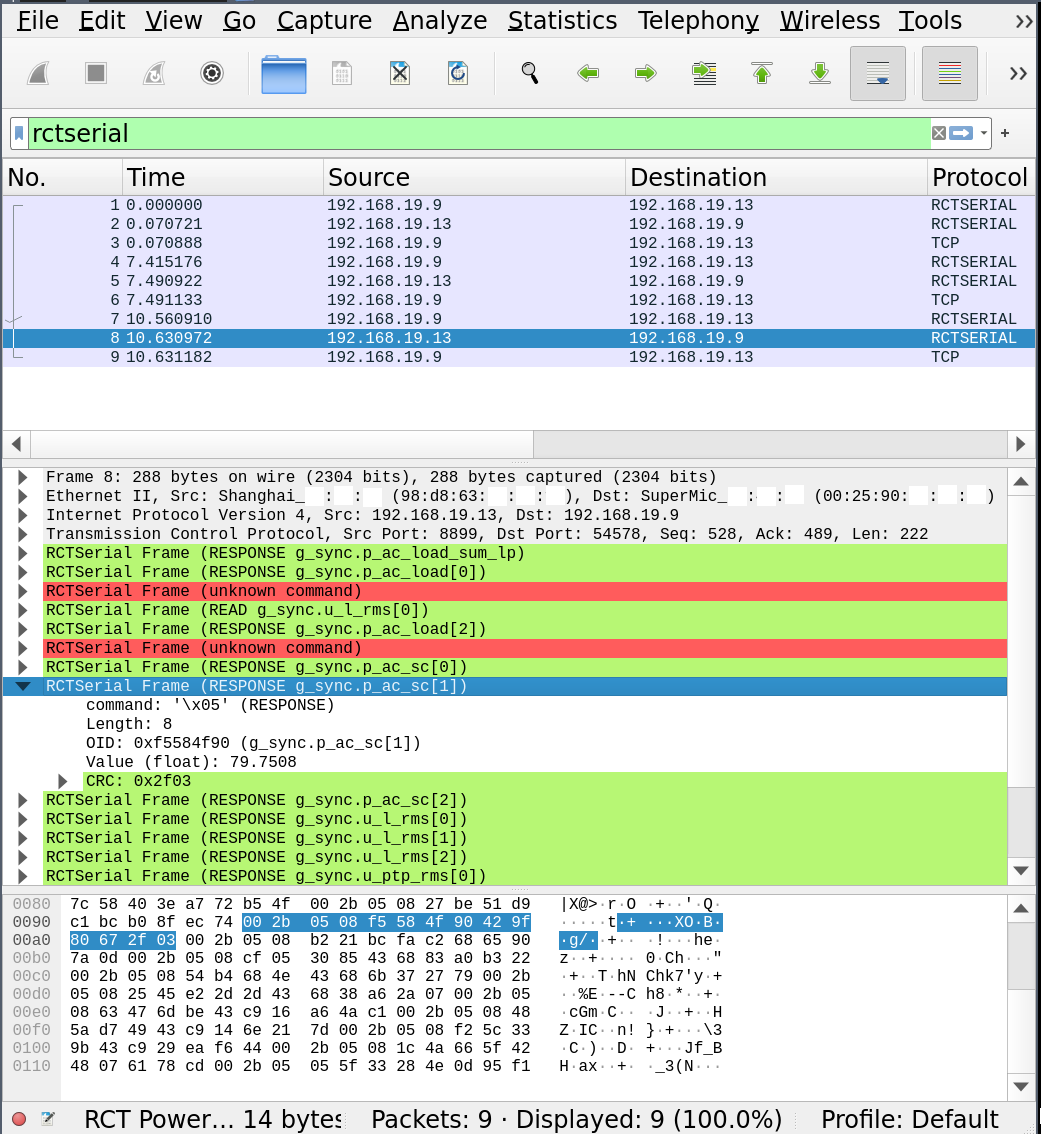Find a packet magnifier icon
This screenshot has width=1041, height=1134.
(x=530, y=73)
